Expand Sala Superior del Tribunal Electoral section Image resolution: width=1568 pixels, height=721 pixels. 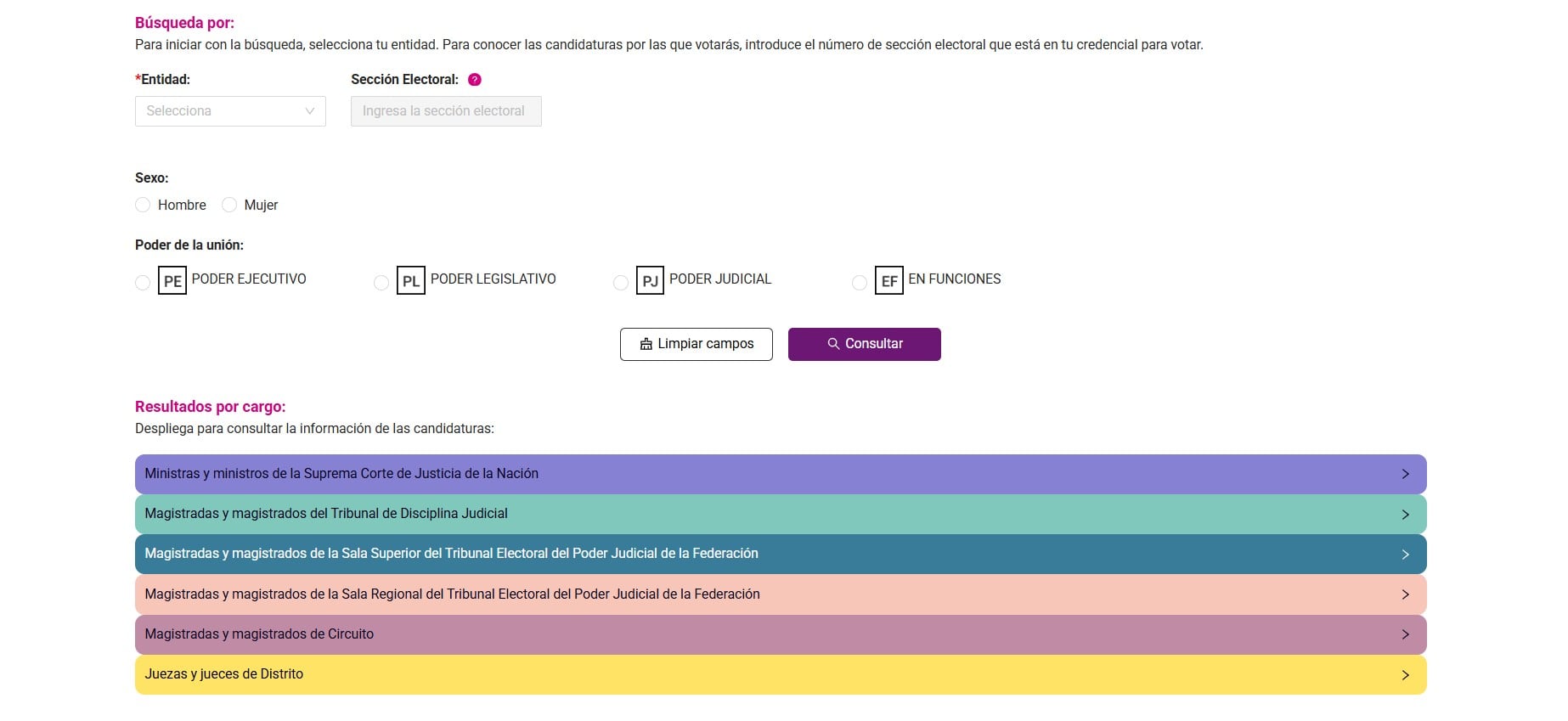tap(780, 554)
